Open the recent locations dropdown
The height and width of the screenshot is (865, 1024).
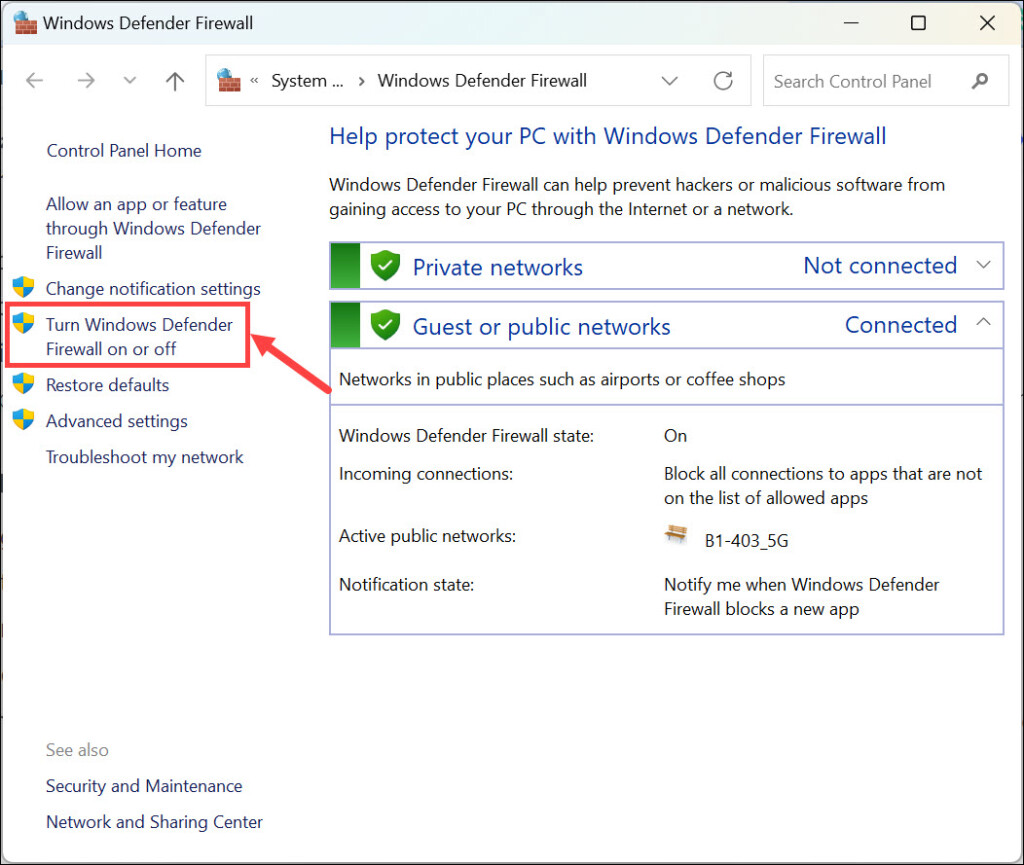(129, 81)
